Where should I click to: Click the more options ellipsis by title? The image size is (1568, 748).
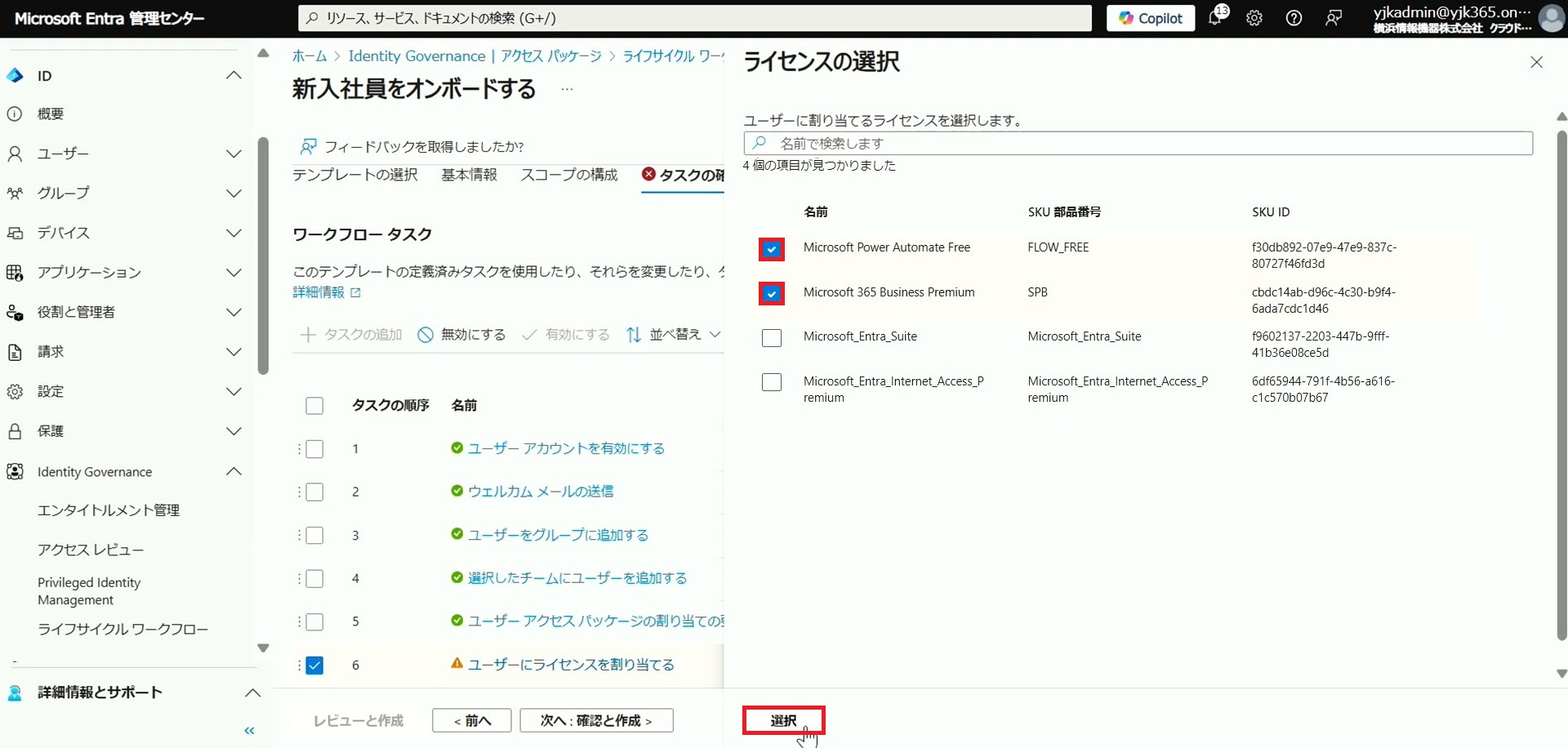pos(567,89)
